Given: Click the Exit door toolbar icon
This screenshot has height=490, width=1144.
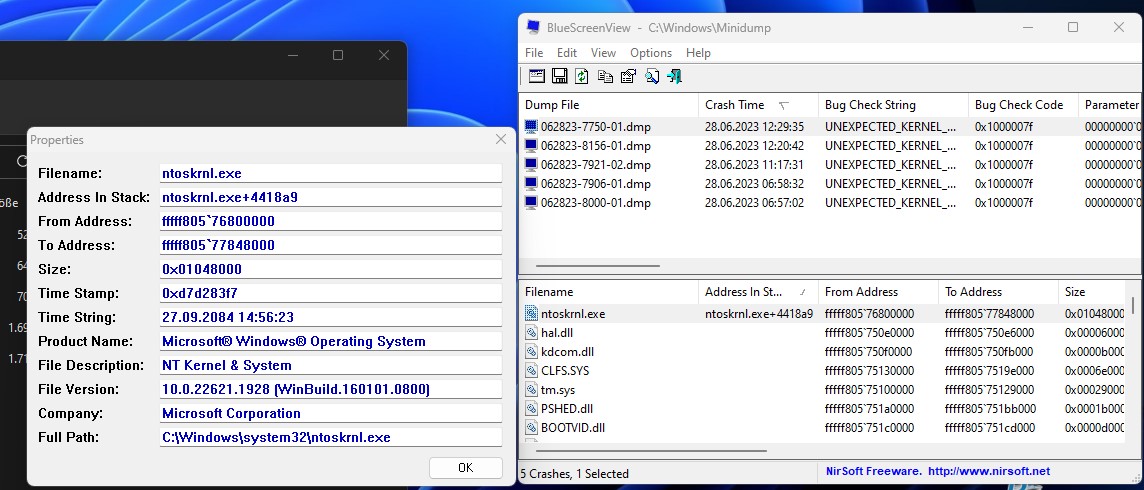Looking at the screenshot, I should [674, 76].
